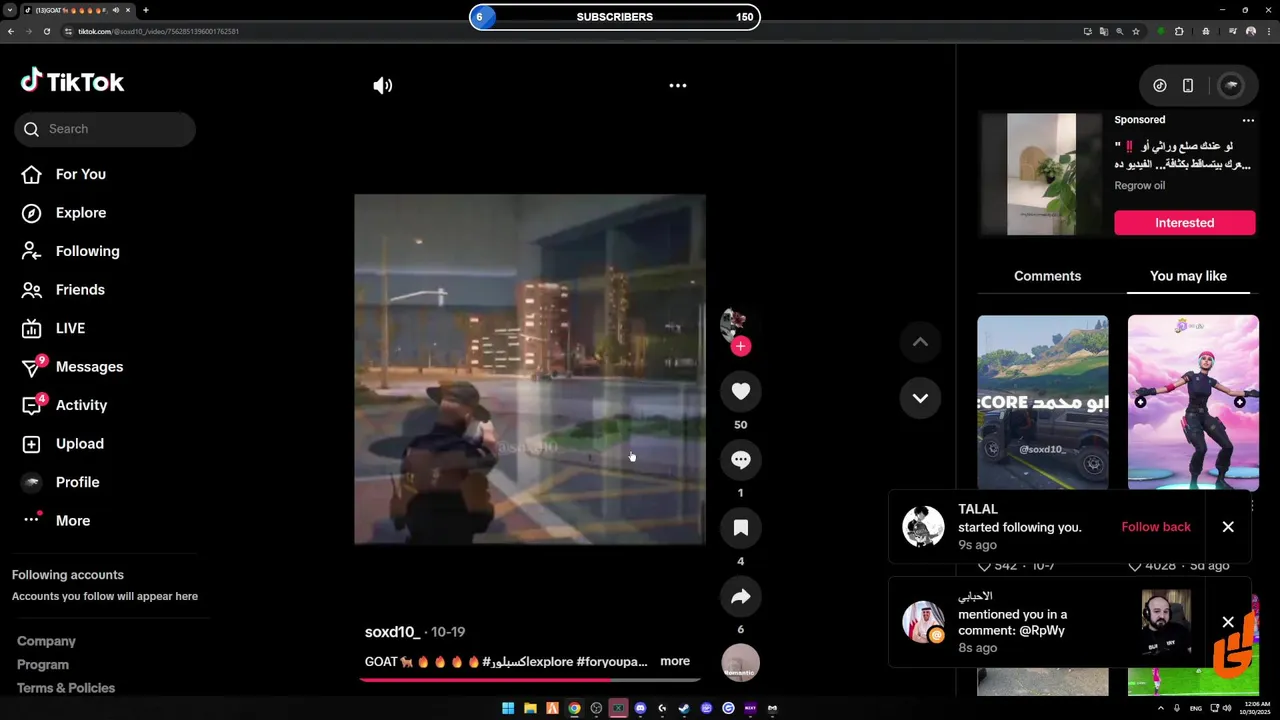Click the Interested button on ad

pos(1185,223)
